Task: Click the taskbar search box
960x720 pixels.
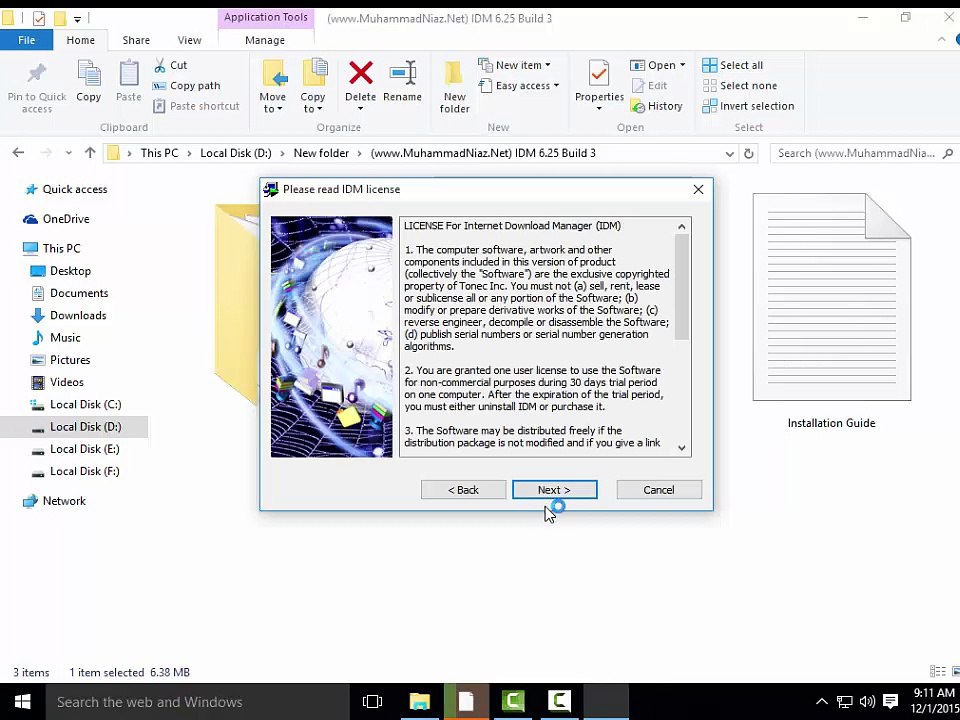Action: click(x=197, y=702)
